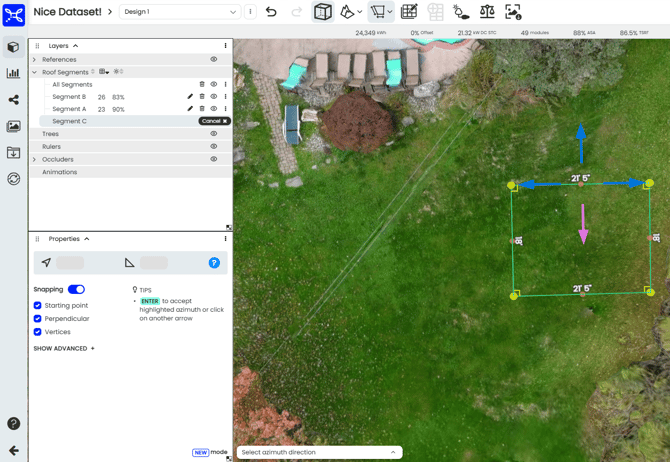The image size is (670, 462).
Task: Open the balance scale compare tool
Action: pos(487,12)
